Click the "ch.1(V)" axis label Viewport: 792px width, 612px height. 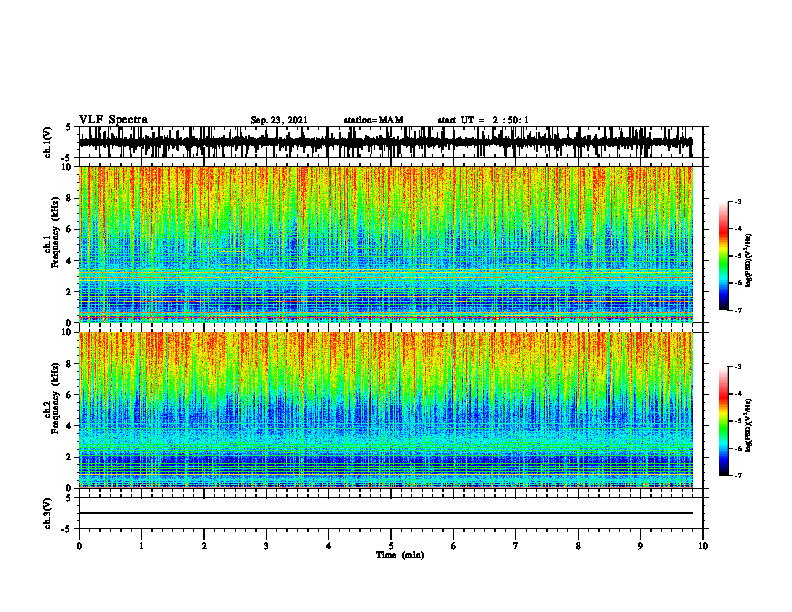(x=48, y=142)
